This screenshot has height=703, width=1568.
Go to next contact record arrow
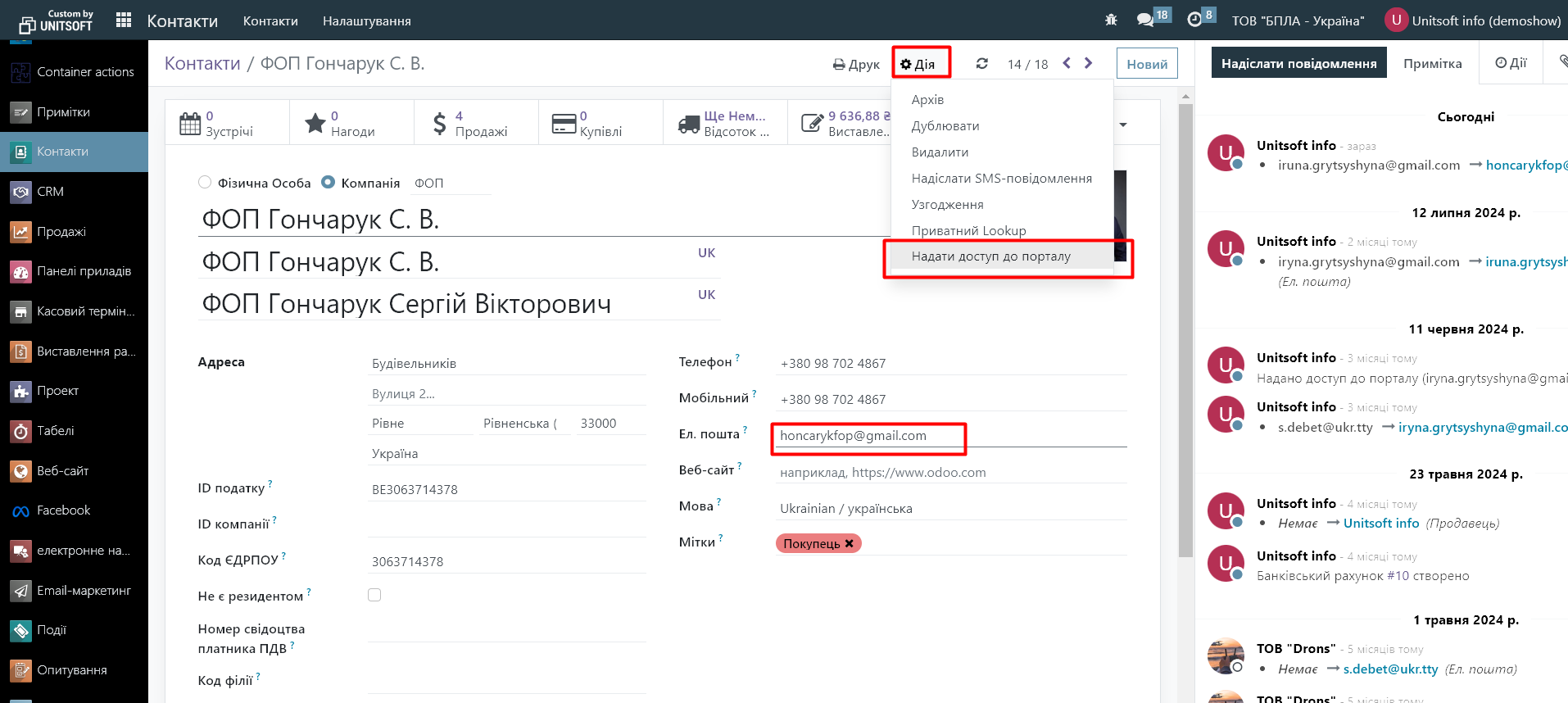1088,63
